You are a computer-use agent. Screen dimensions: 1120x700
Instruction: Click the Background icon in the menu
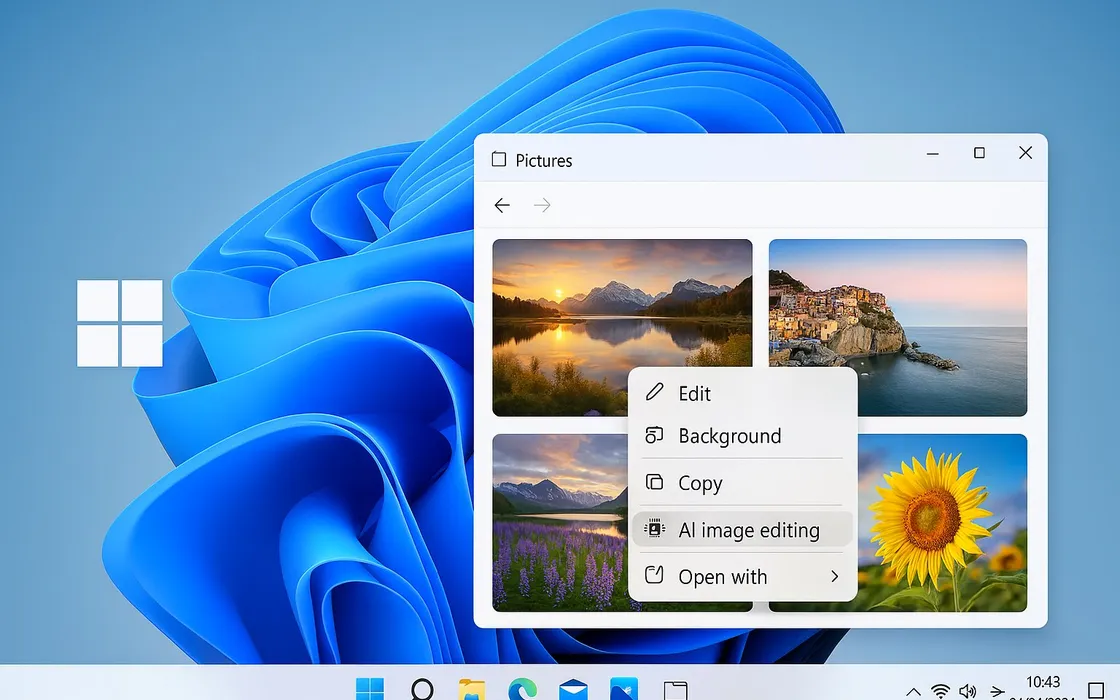click(x=654, y=434)
